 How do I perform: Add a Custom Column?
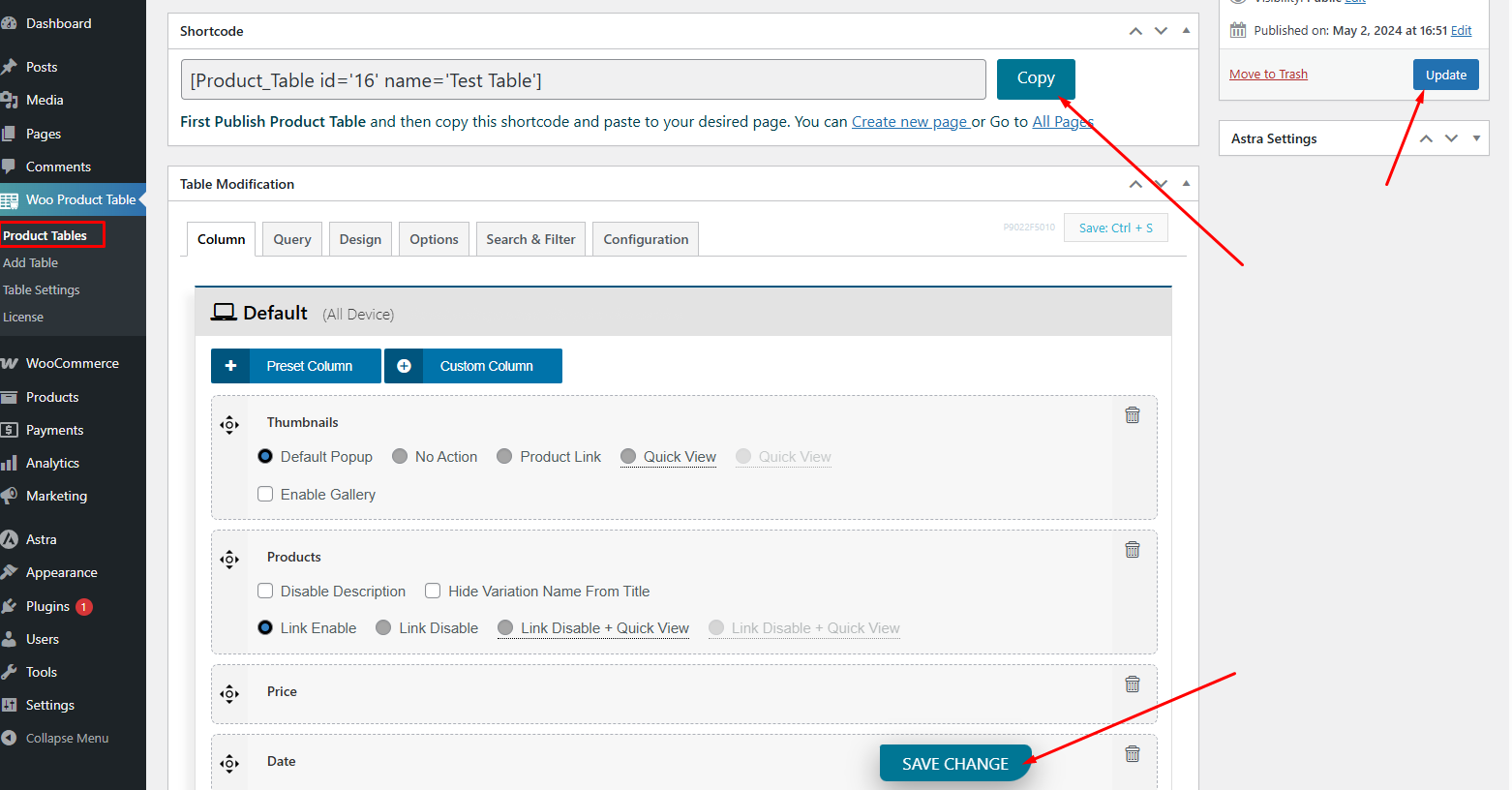473,366
